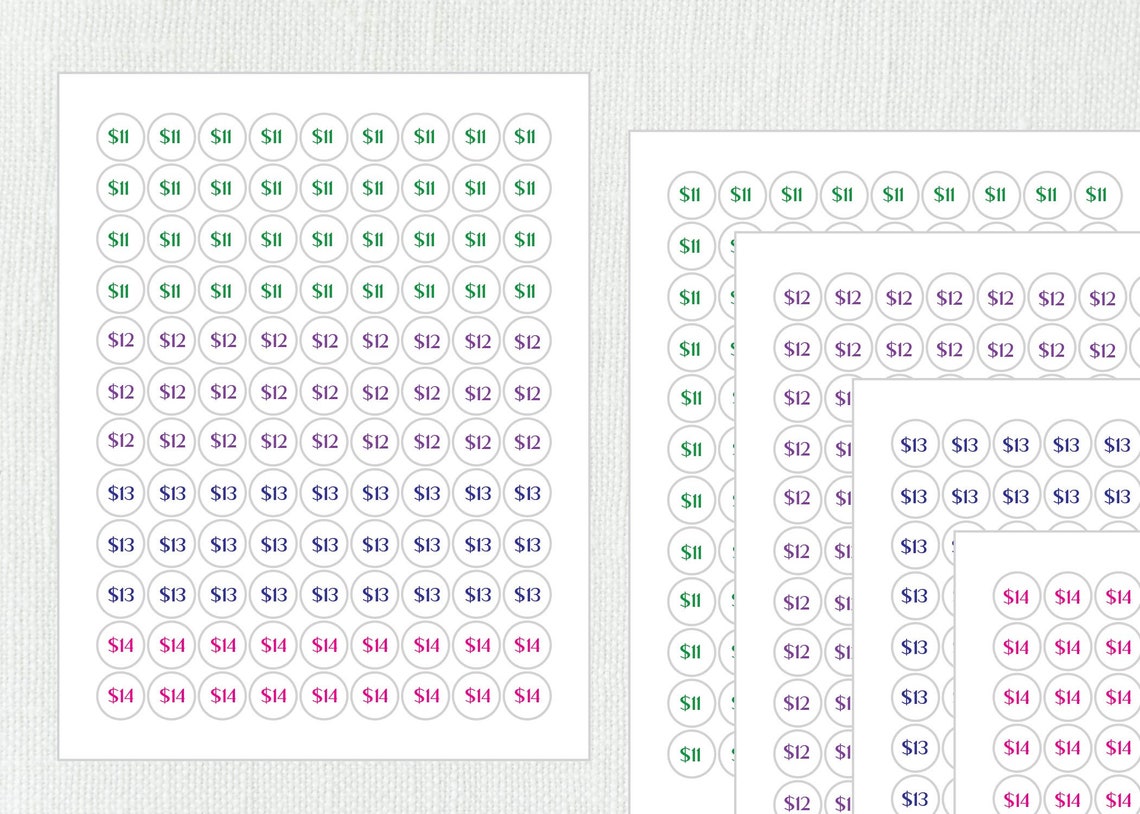Click the top-left $14 sticker on the pink sheet

[x=1016, y=597]
